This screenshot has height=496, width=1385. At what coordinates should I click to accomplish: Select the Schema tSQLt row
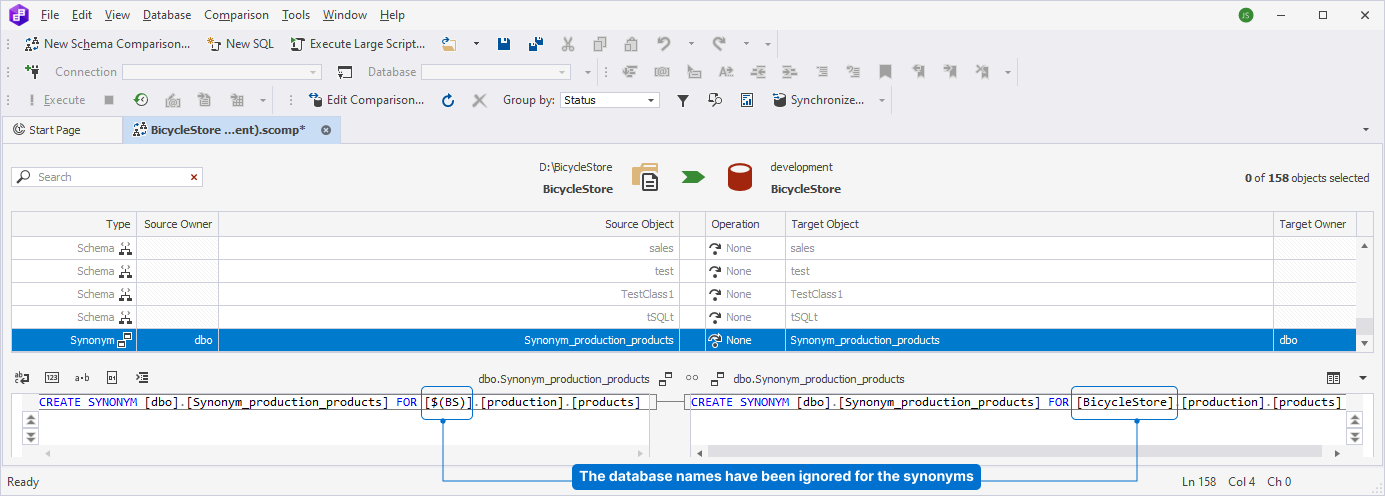coord(684,317)
